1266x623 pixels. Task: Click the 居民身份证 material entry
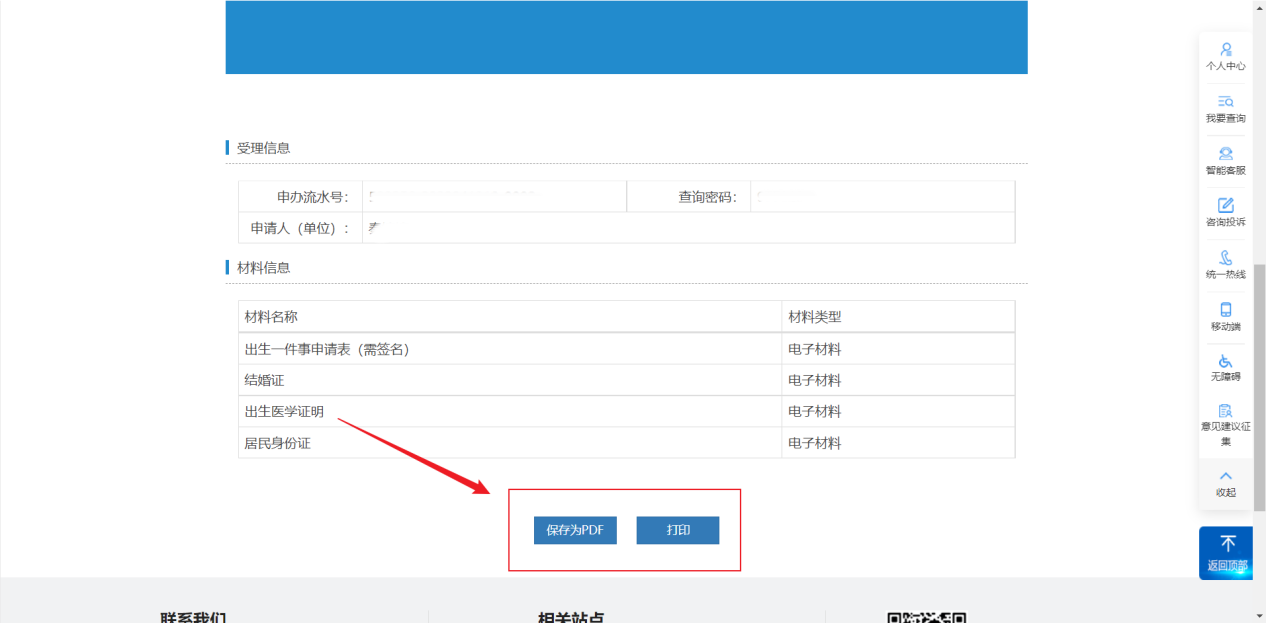pyautogui.click(x=277, y=443)
